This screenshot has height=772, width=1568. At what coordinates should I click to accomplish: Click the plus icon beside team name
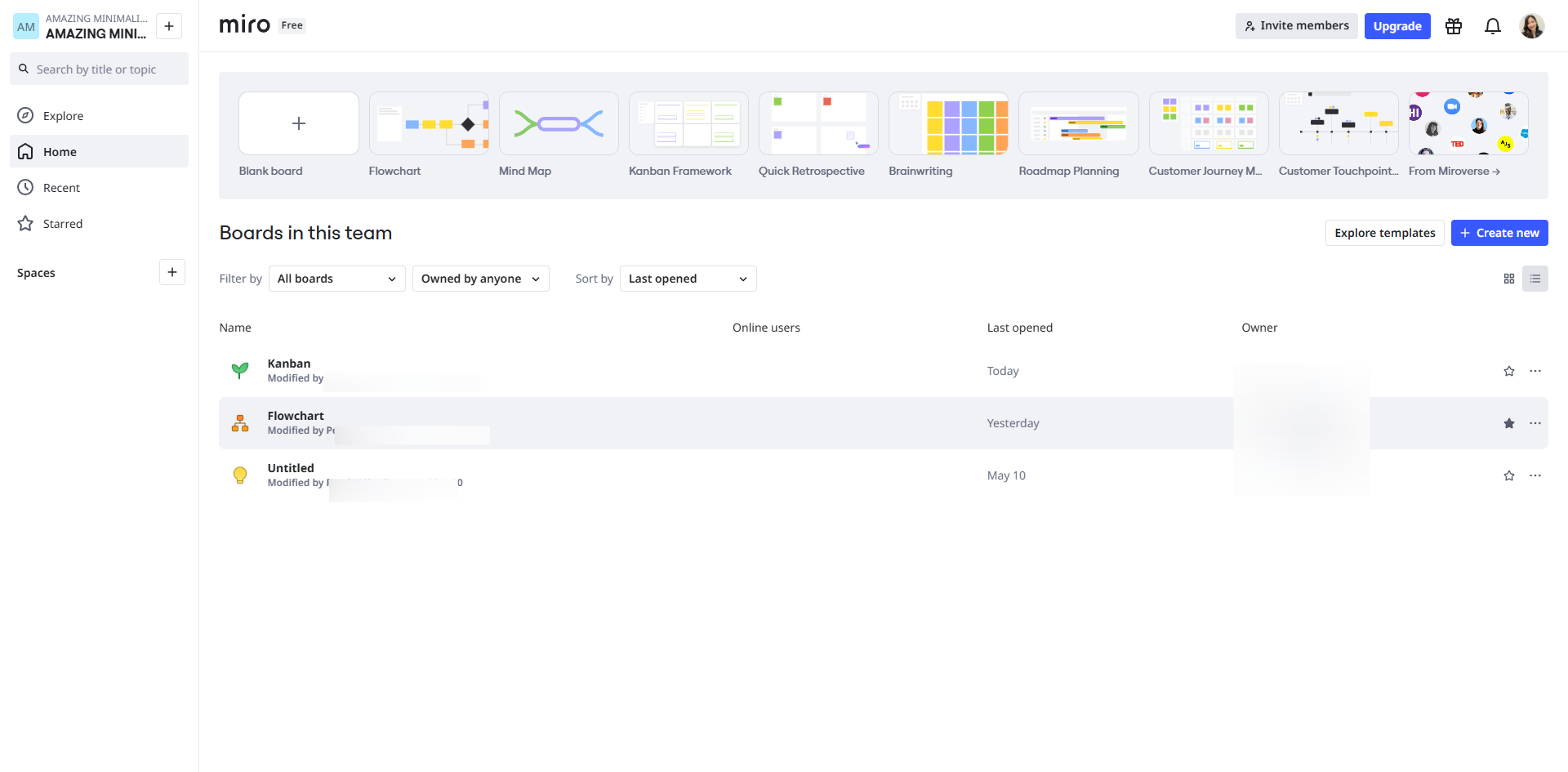169,26
